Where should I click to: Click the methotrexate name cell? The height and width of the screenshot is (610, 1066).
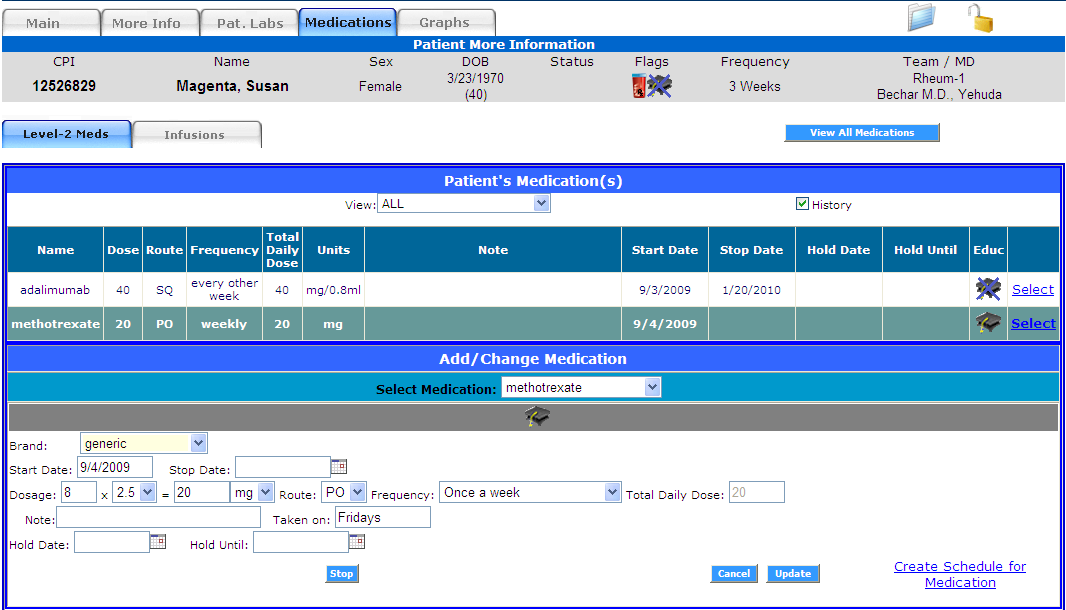[x=55, y=324]
